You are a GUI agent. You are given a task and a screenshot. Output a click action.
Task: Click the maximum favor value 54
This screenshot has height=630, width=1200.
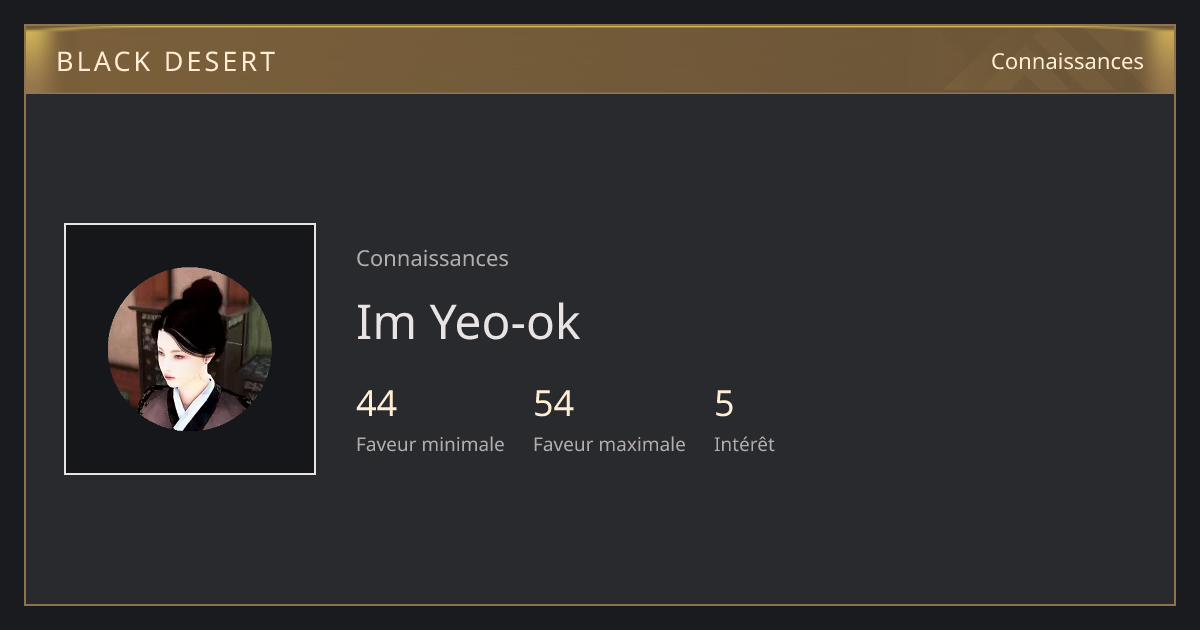(x=554, y=404)
